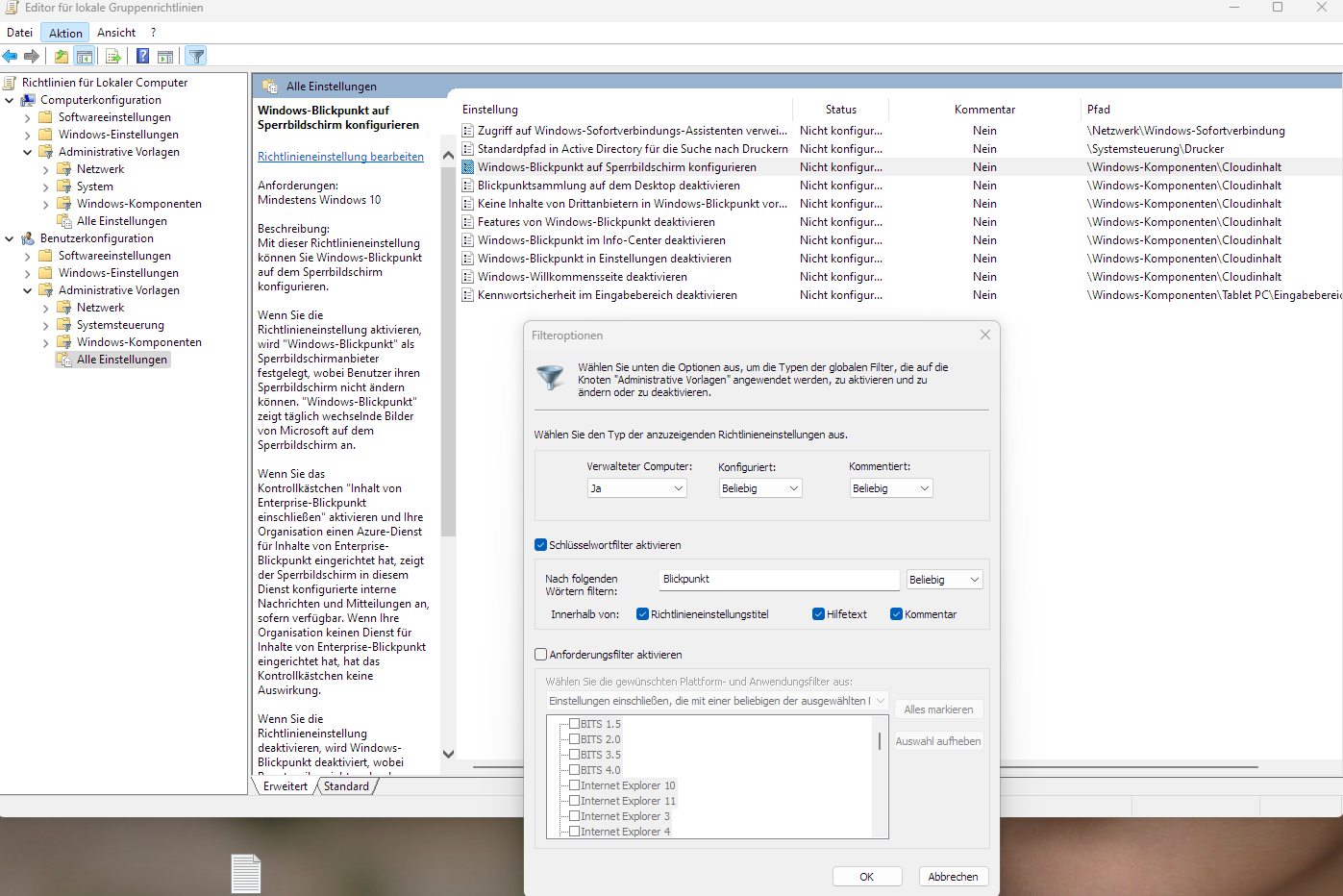Click the Blickpunkt keyword filter text field
The width and height of the screenshot is (1343, 896).
(779, 579)
